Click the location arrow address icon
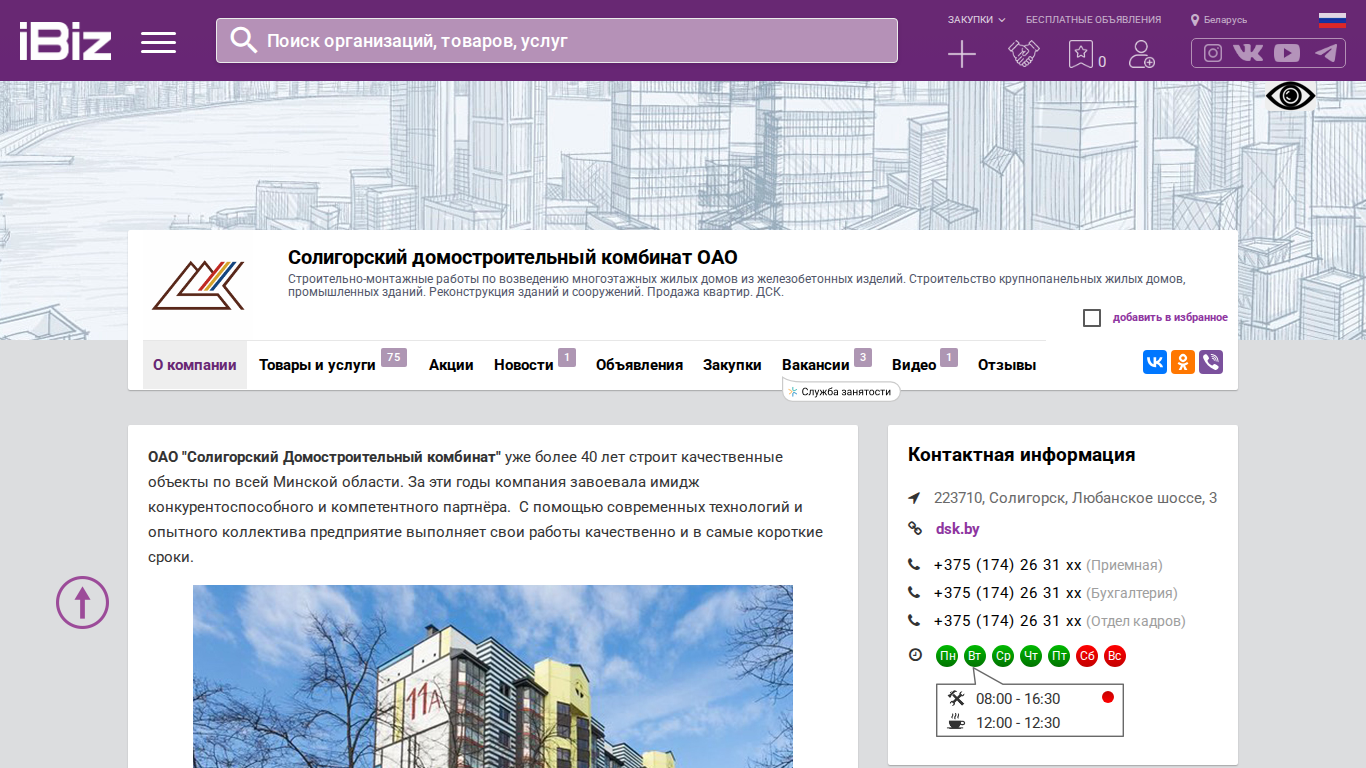Image resolution: width=1366 pixels, height=768 pixels. (x=914, y=498)
